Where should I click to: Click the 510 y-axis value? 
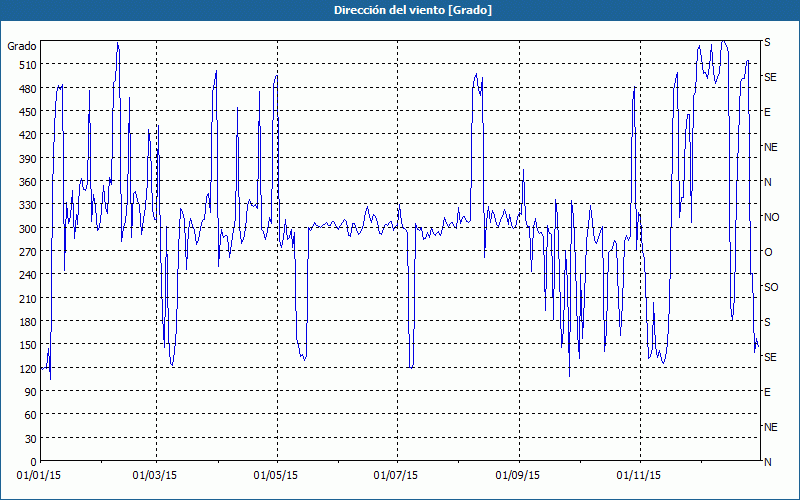tap(28, 65)
